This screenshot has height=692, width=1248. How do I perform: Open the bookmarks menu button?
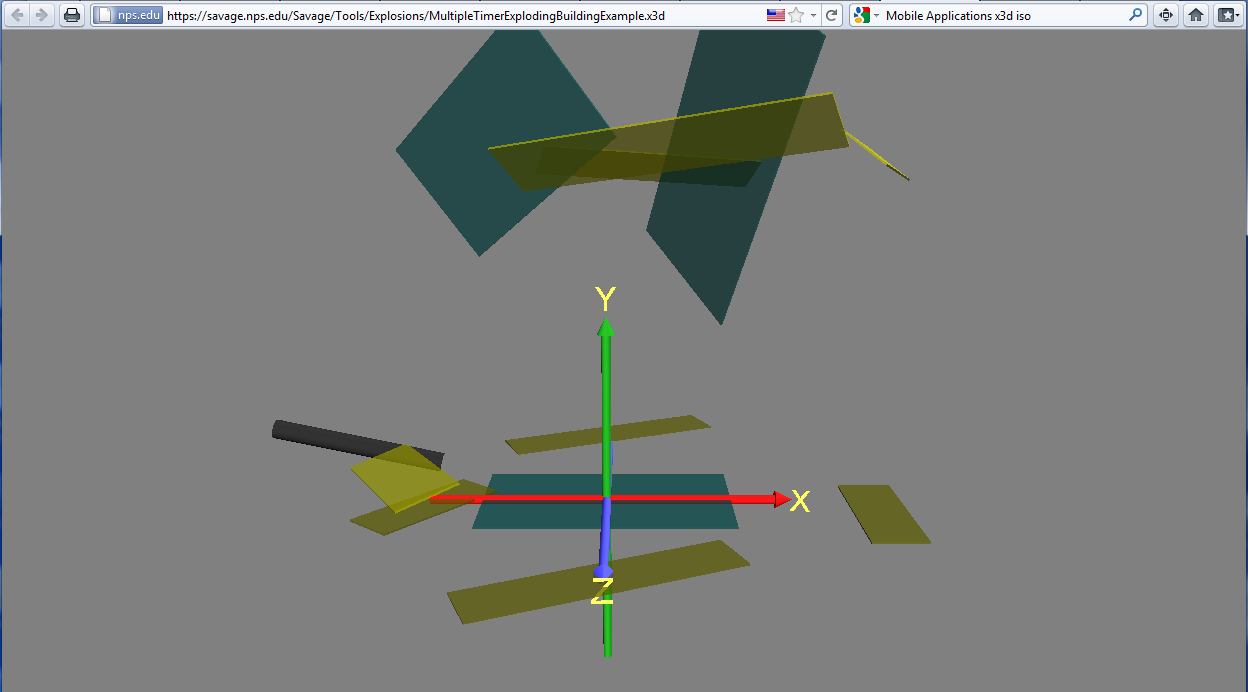pos(1227,16)
